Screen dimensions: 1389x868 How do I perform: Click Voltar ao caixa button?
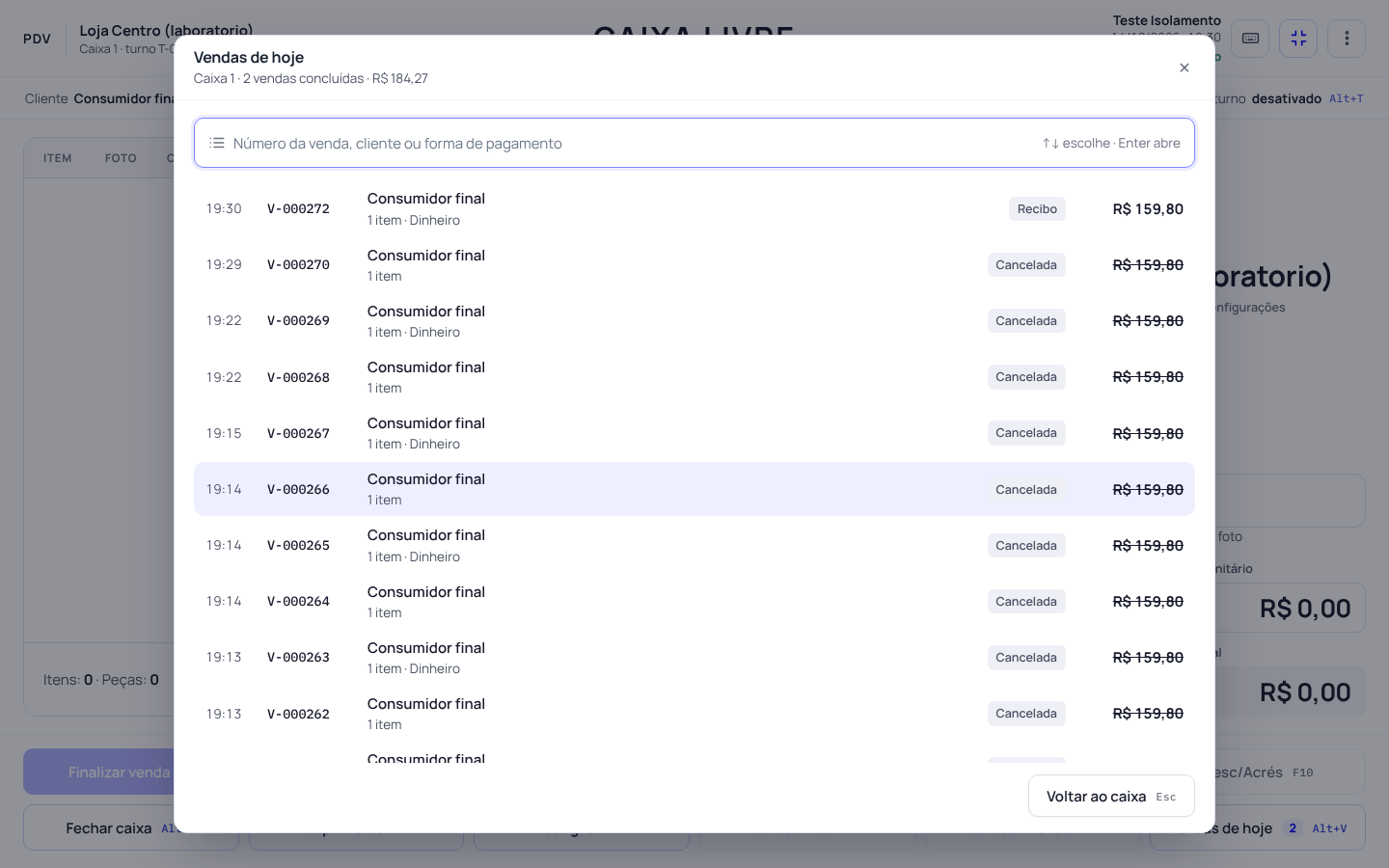coord(1111,797)
